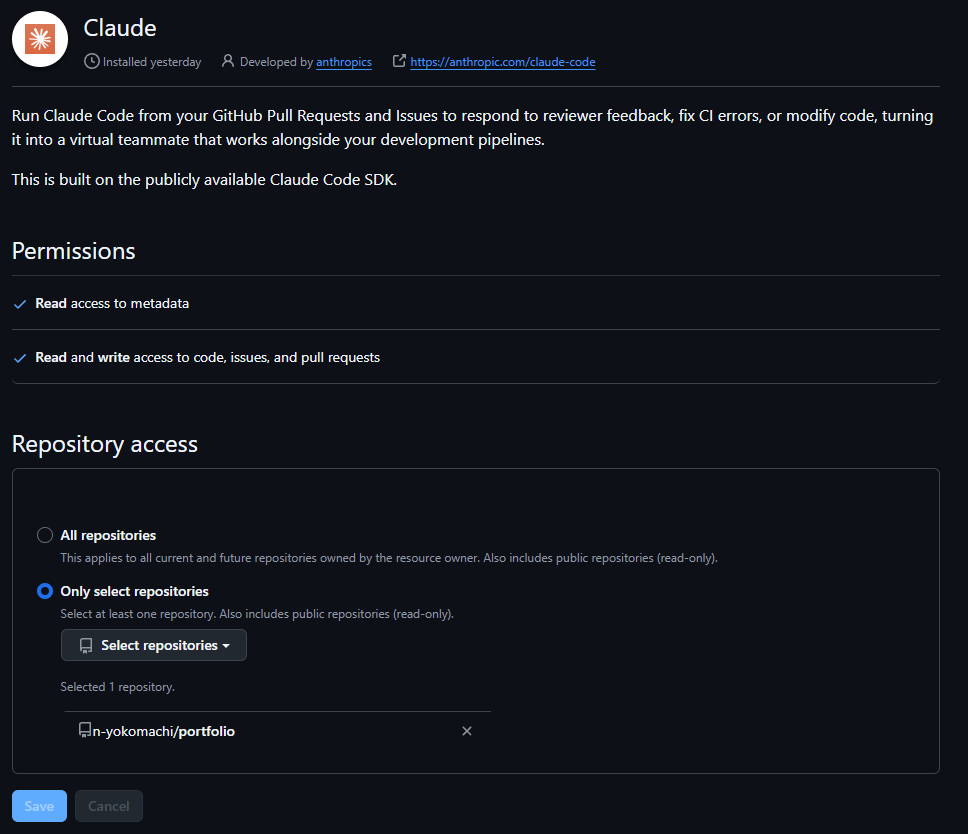
Task: Click the 'This is built on' SDK sentence
Action: (x=204, y=180)
